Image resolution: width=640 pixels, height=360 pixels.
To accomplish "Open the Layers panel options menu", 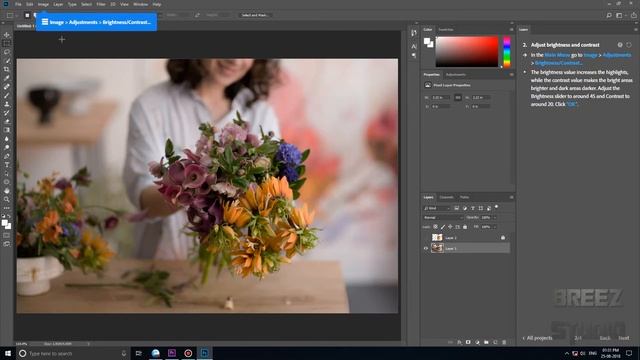I will coord(511,197).
